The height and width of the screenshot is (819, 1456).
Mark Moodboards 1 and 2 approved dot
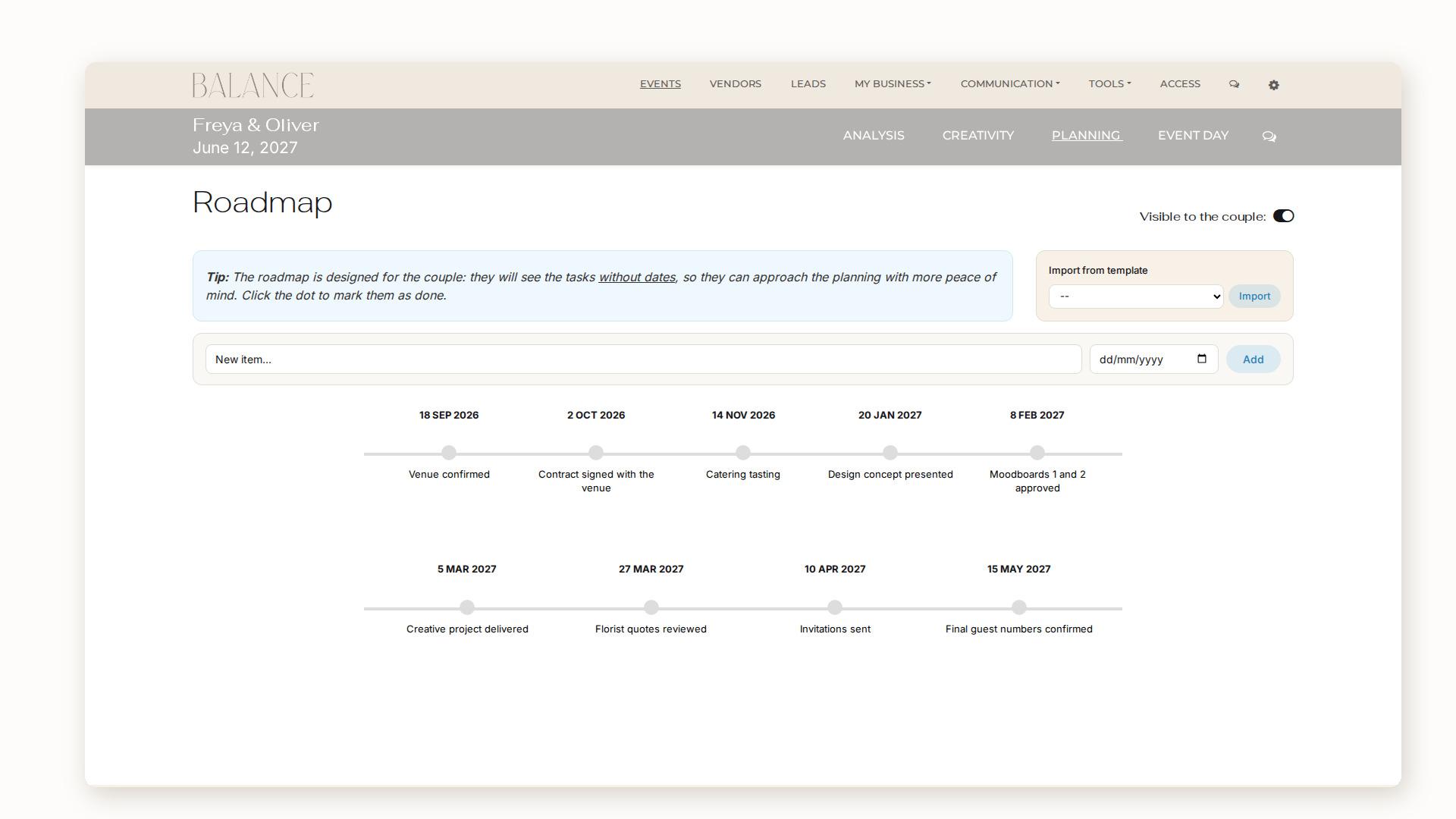coord(1037,453)
